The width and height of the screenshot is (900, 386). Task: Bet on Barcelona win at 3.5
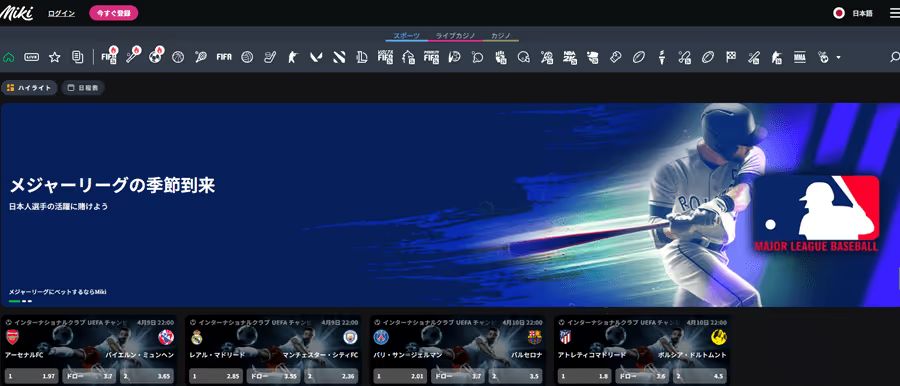[515, 377]
